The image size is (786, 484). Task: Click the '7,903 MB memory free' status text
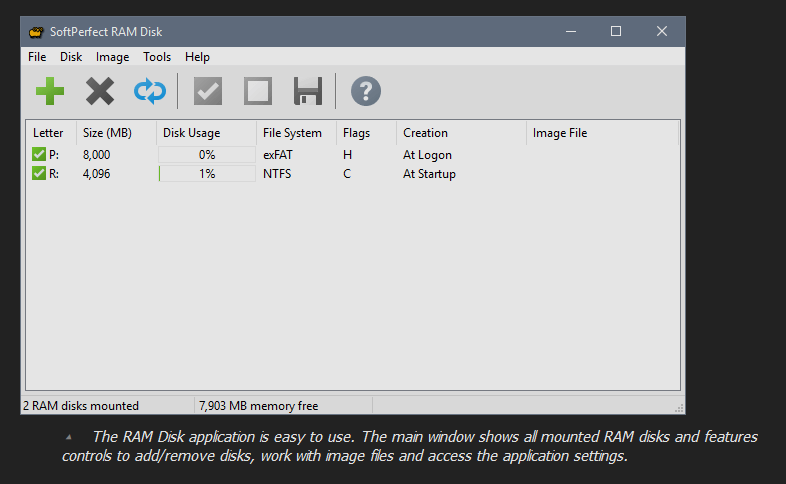tap(258, 406)
